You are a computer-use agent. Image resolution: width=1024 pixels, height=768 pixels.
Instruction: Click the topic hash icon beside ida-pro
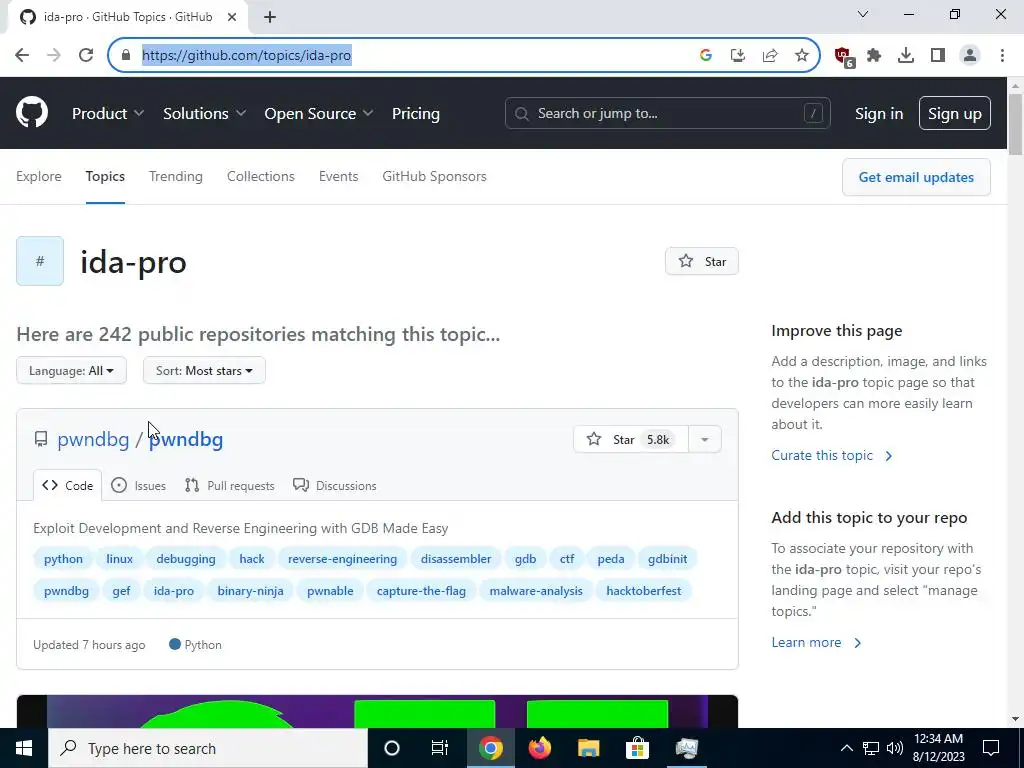tap(40, 261)
